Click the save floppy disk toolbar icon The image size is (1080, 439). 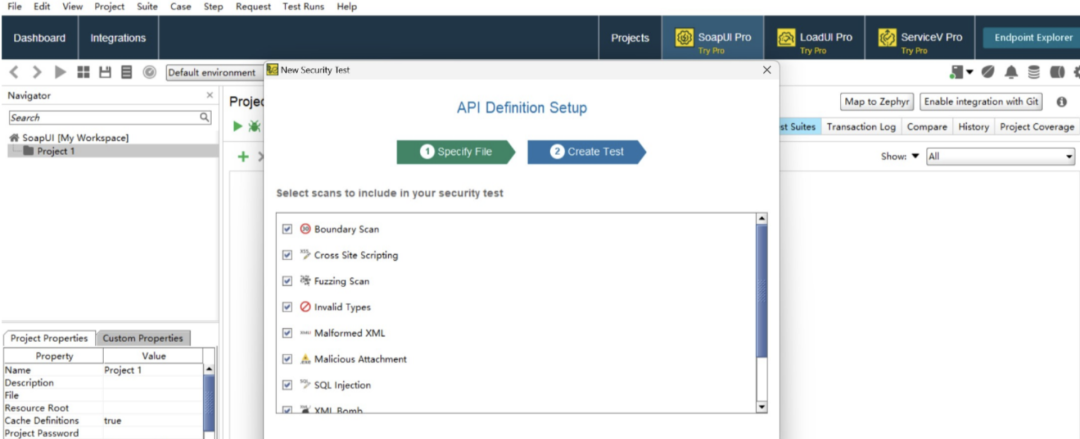105,72
